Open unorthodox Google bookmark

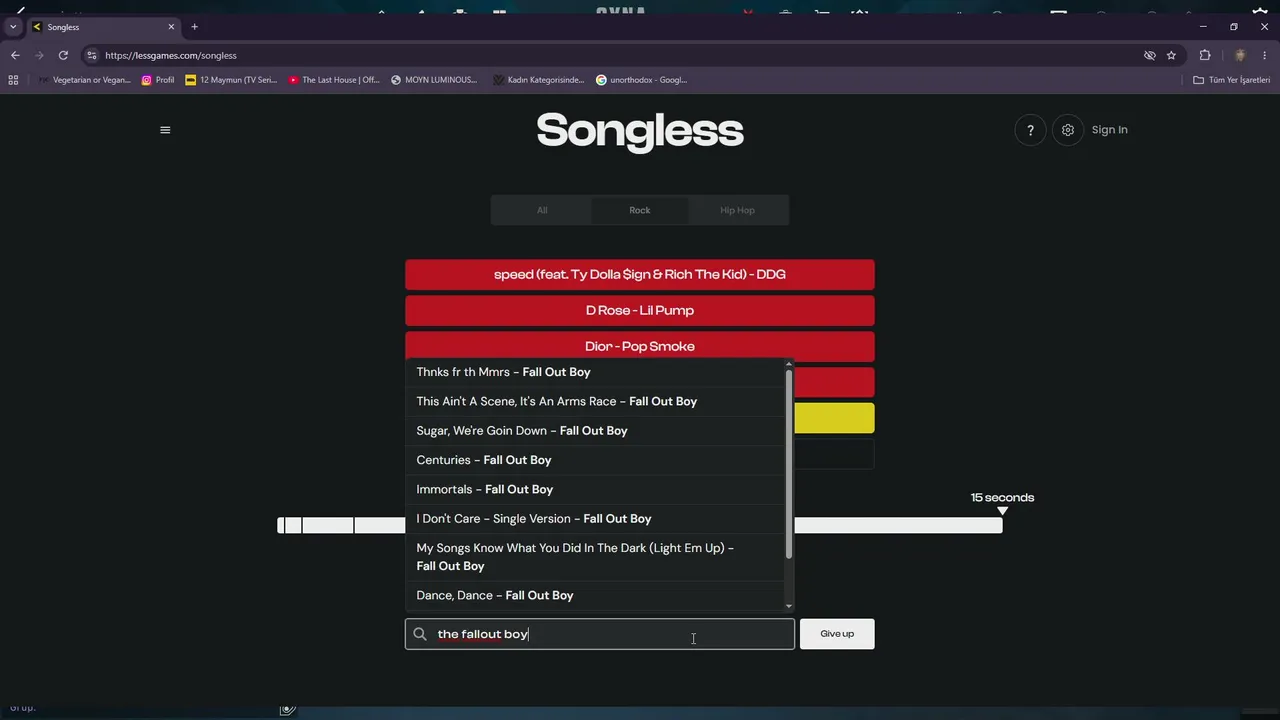[x=641, y=80]
